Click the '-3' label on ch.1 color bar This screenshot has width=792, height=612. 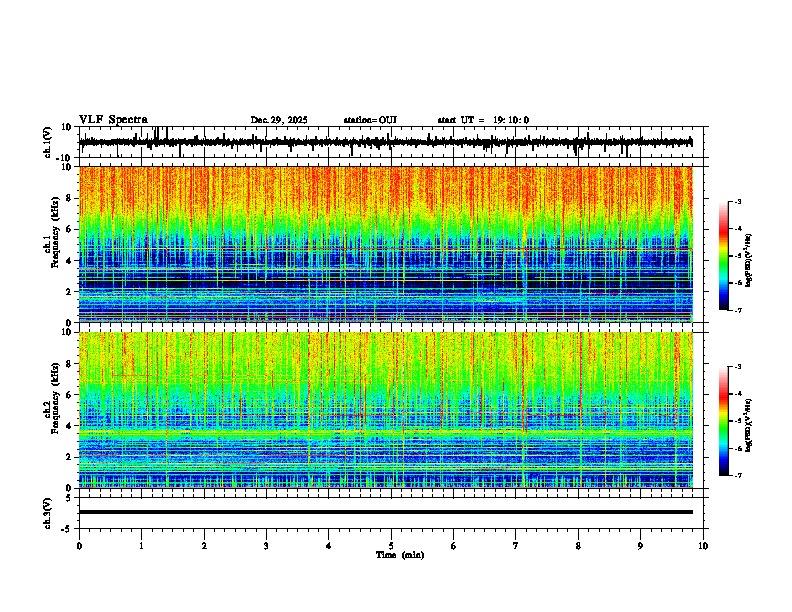coord(738,201)
